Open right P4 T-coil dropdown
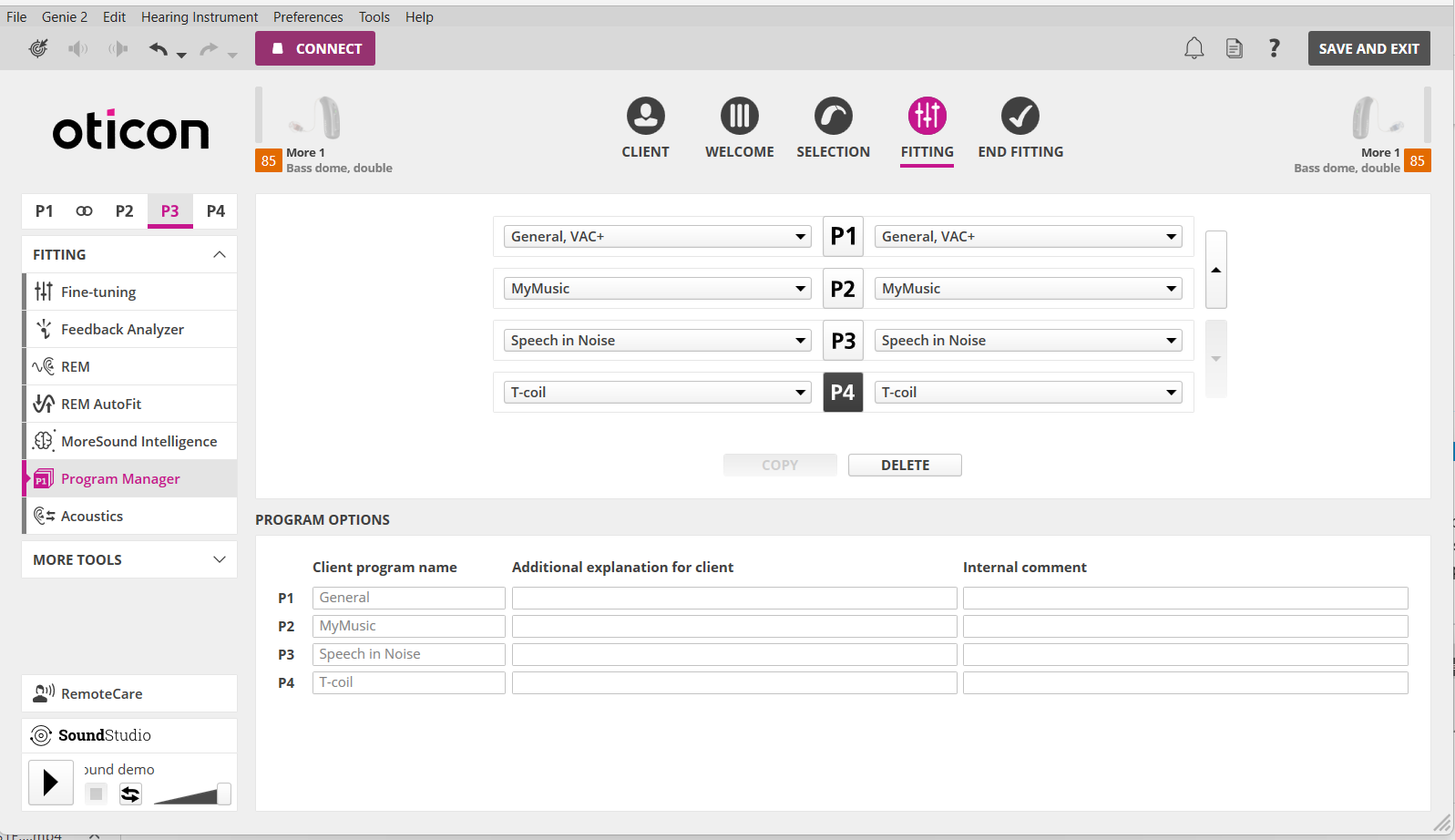1455x840 pixels. (1028, 393)
